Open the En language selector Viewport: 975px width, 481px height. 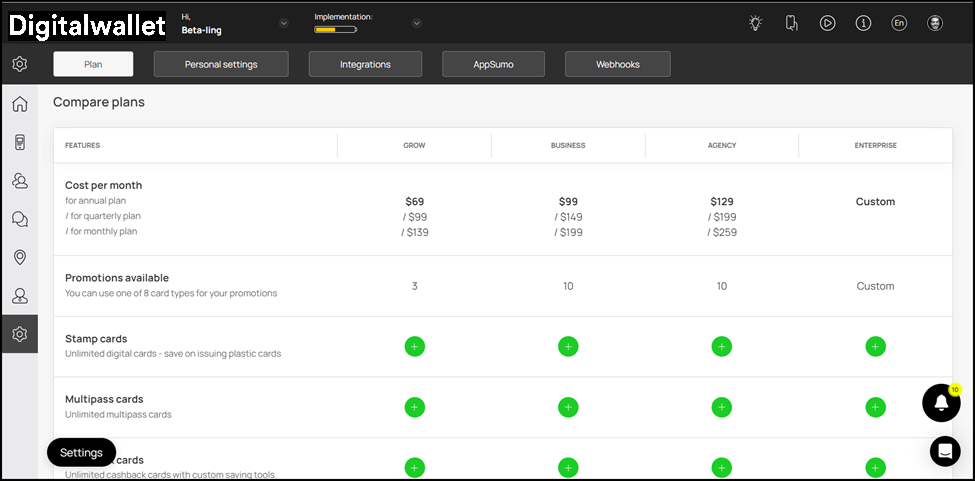tap(899, 23)
